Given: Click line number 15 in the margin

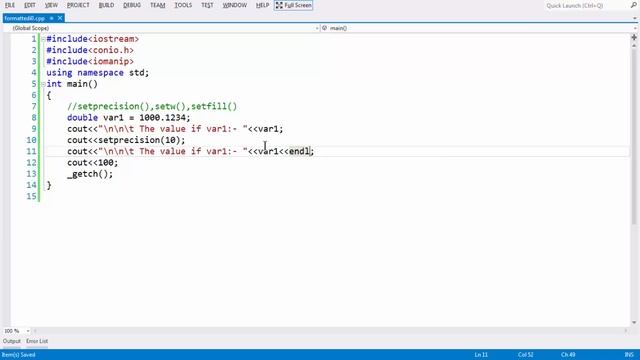Looking at the screenshot, I should click(x=31, y=196).
